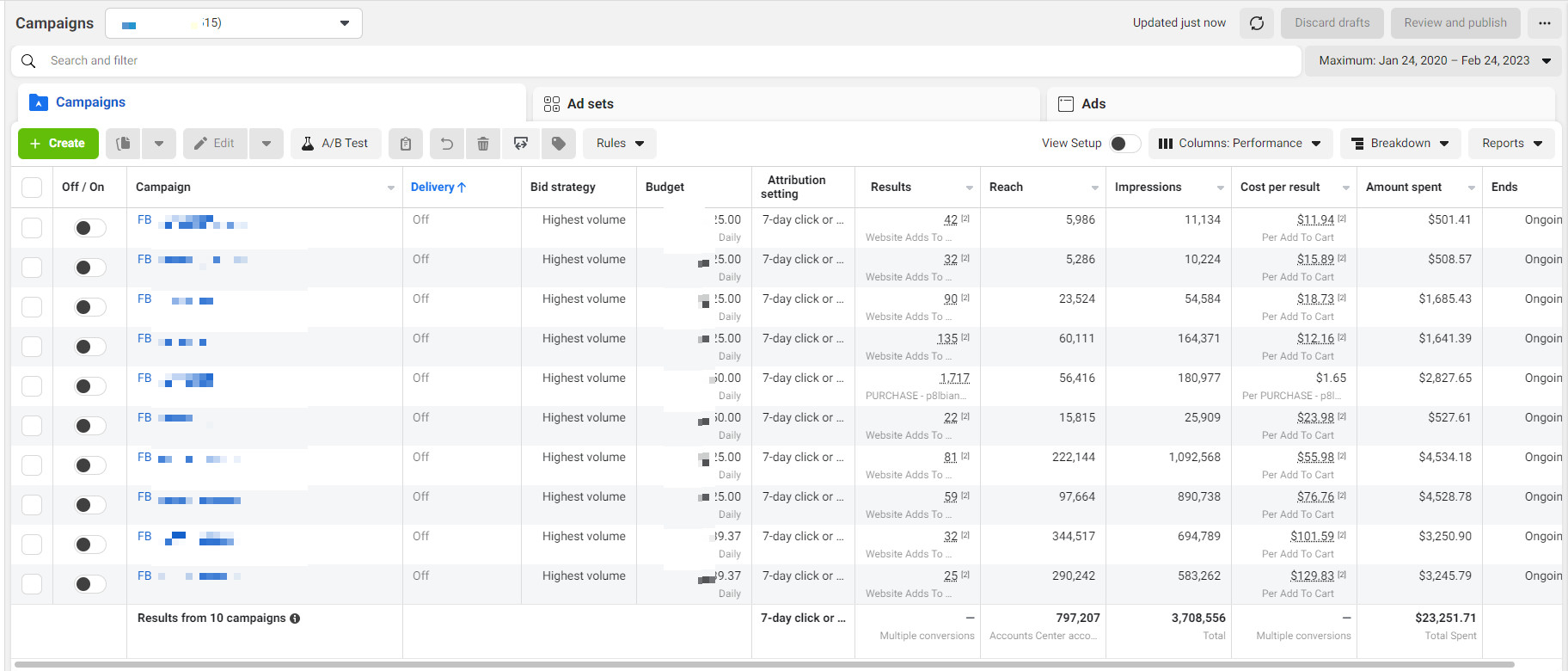Click the undo arrow icon
This screenshot has width=1568, height=671.
tap(447, 144)
